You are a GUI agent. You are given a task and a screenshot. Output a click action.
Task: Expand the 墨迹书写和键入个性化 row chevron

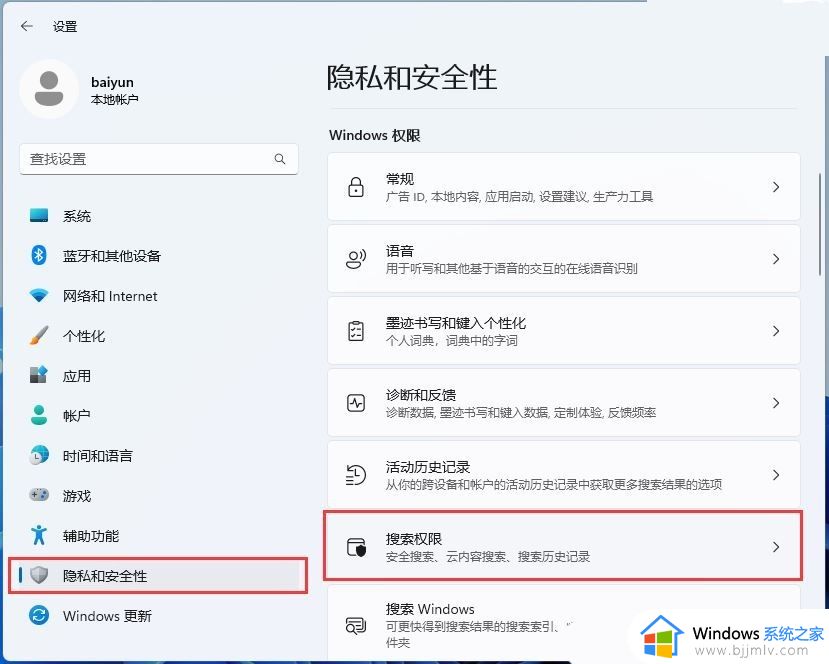tap(776, 331)
